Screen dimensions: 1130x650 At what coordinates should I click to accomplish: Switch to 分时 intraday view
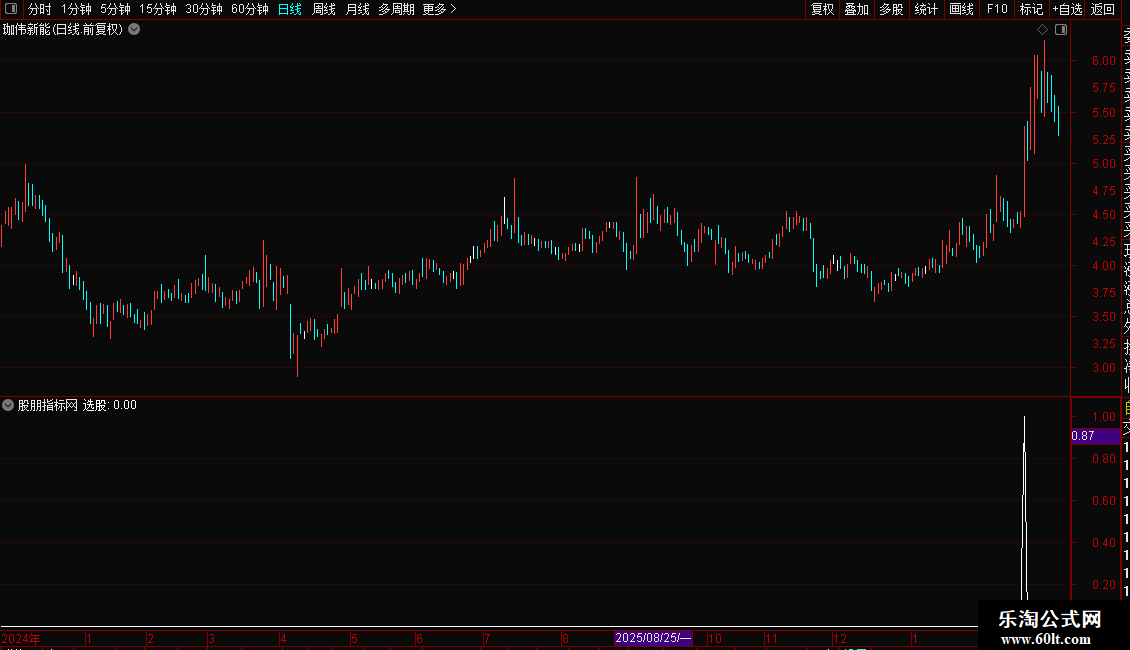40,9
